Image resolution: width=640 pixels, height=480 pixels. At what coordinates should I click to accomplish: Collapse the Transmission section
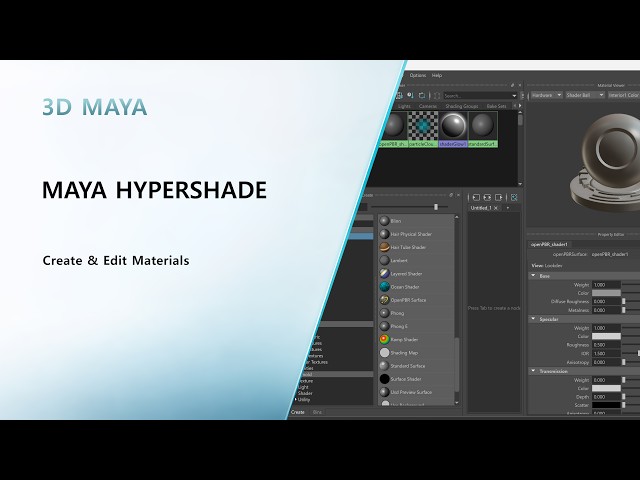pyautogui.click(x=533, y=371)
